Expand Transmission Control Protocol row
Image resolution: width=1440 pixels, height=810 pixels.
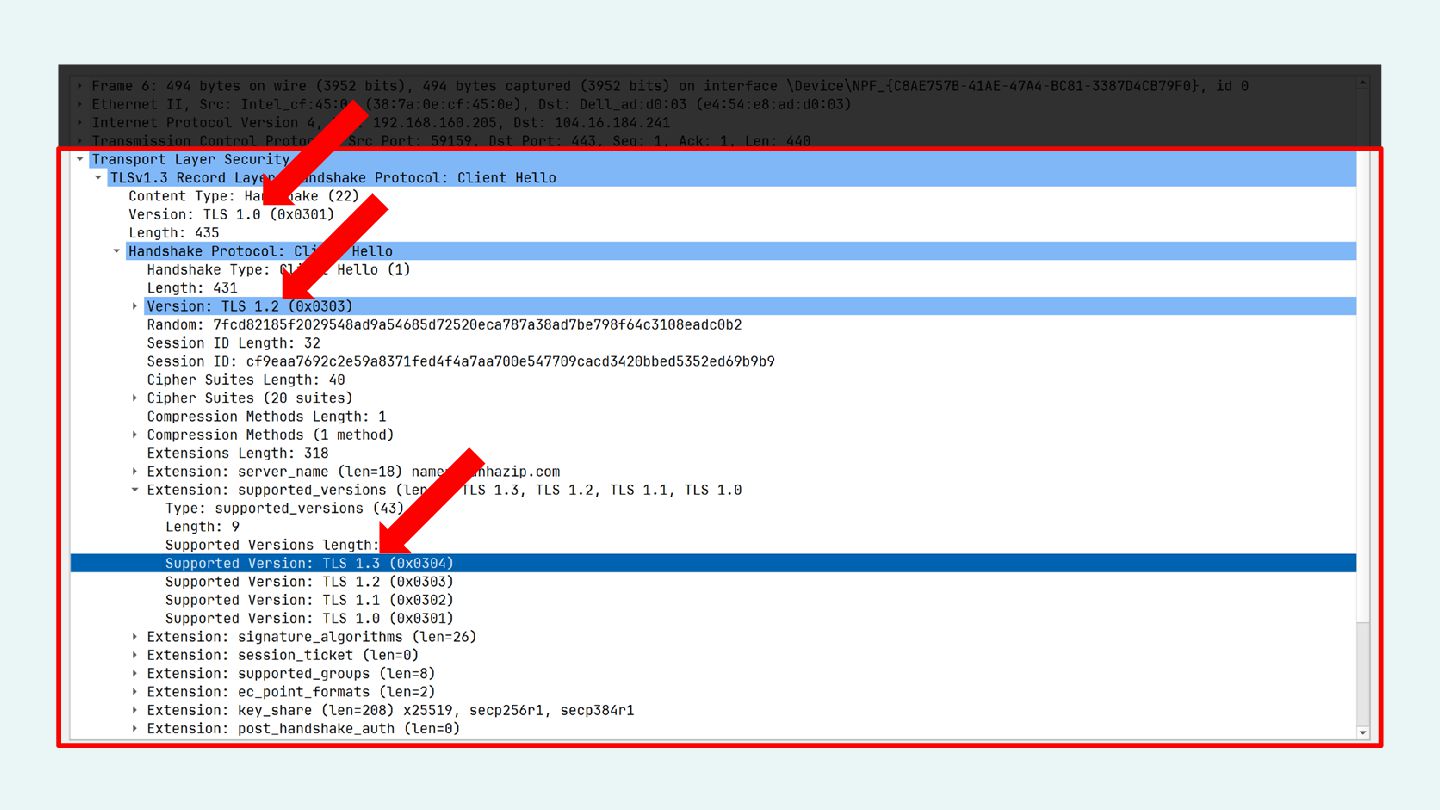point(80,141)
